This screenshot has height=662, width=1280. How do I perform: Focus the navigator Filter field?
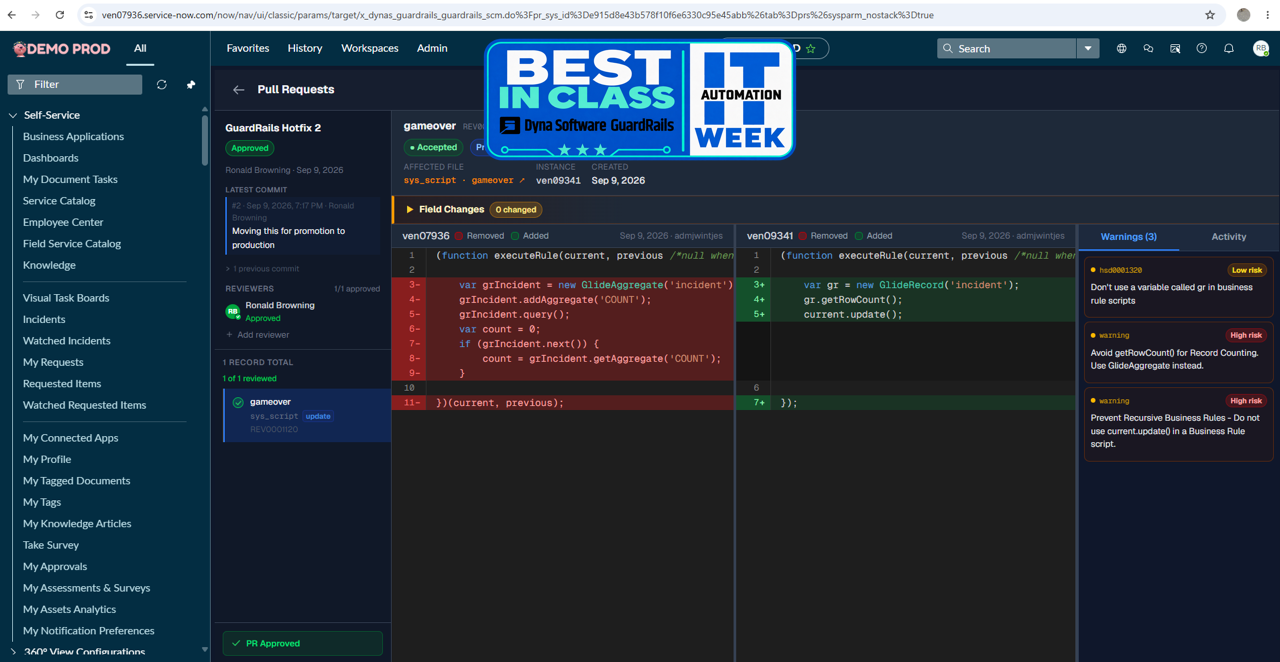(x=75, y=85)
